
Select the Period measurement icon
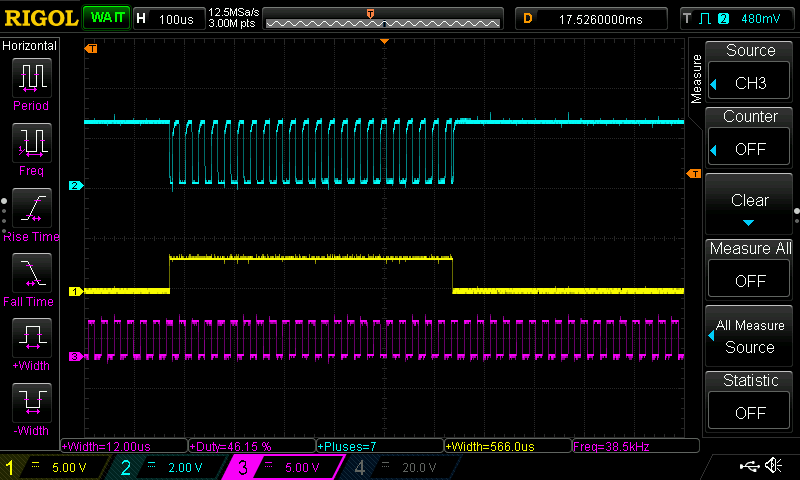tap(32, 78)
